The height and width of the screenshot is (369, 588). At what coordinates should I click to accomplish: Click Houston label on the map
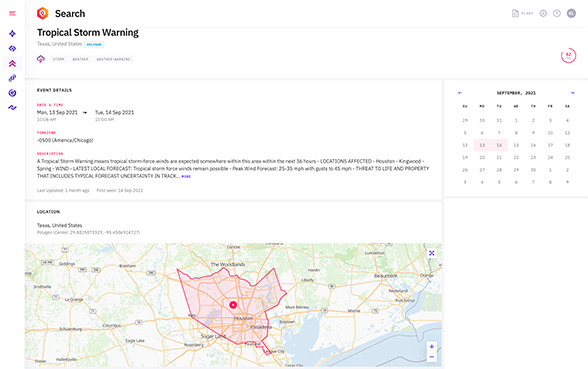click(243, 318)
